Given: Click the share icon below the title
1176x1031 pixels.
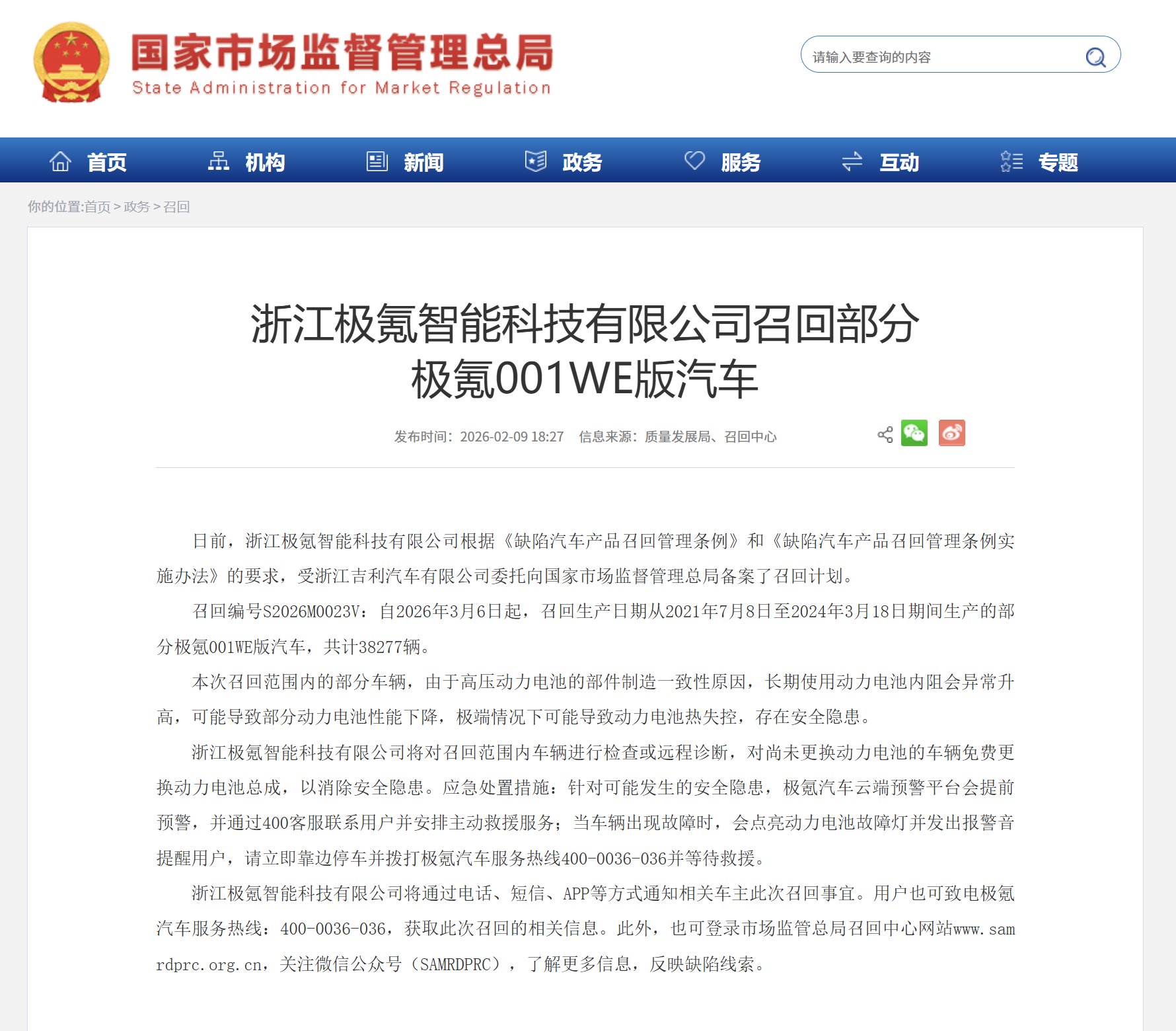Looking at the screenshot, I should [x=885, y=434].
